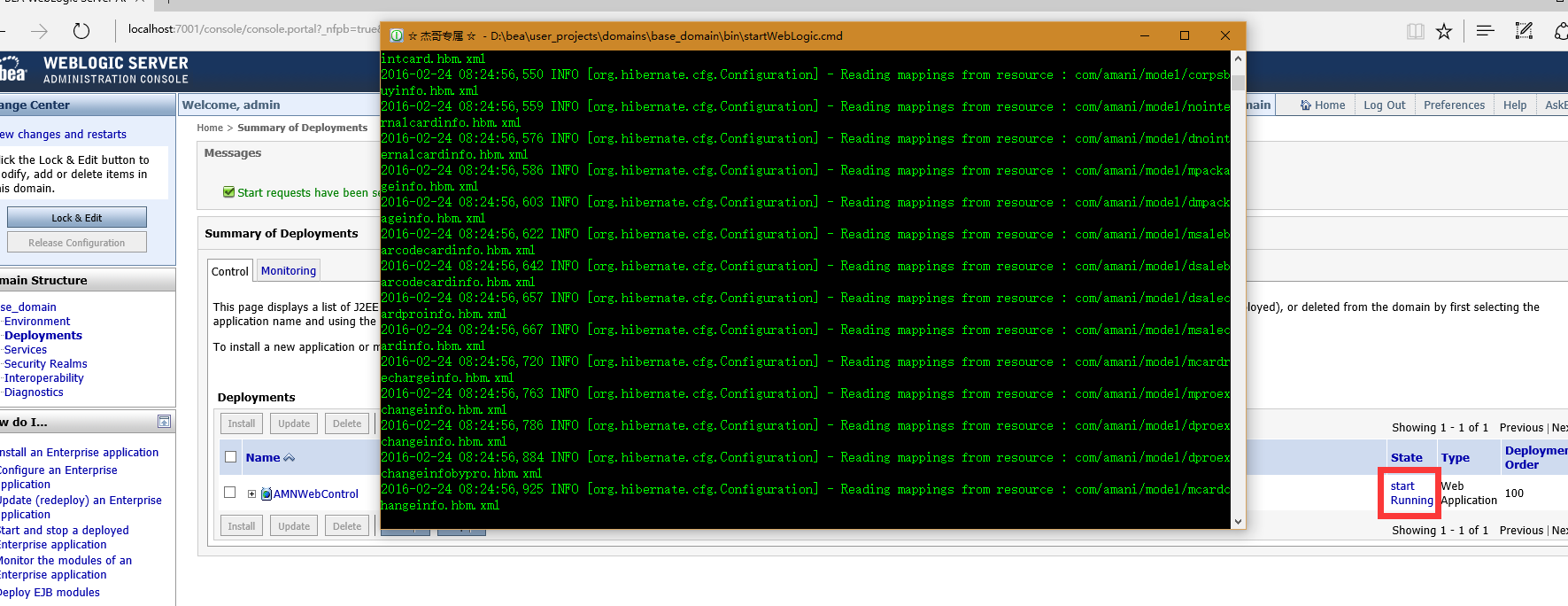Viewport: 1568px width, 606px height.
Task: Select Diagnostics in Domain Structure
Action: 34,392
